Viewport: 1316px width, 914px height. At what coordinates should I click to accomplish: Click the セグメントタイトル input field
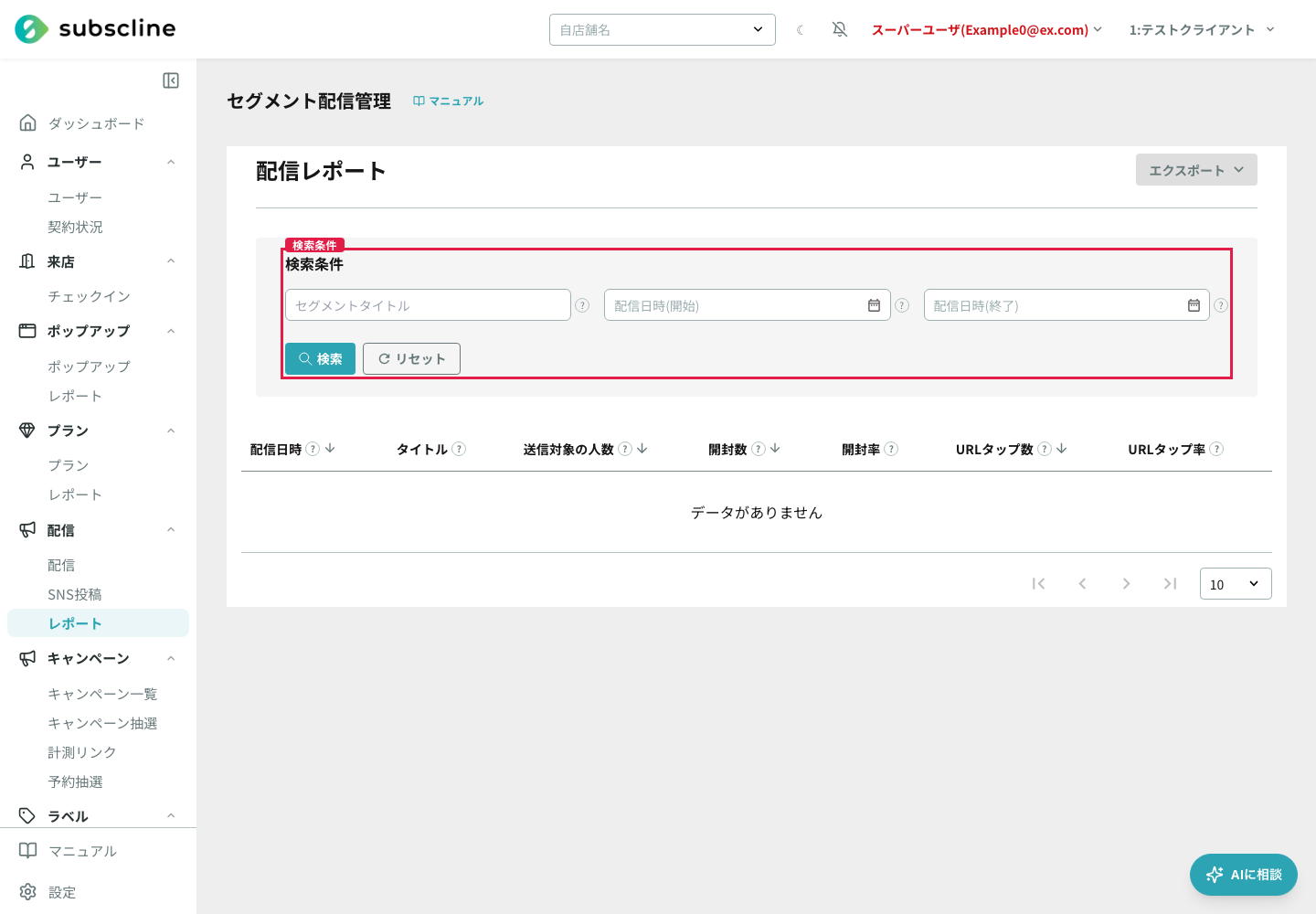428,305
